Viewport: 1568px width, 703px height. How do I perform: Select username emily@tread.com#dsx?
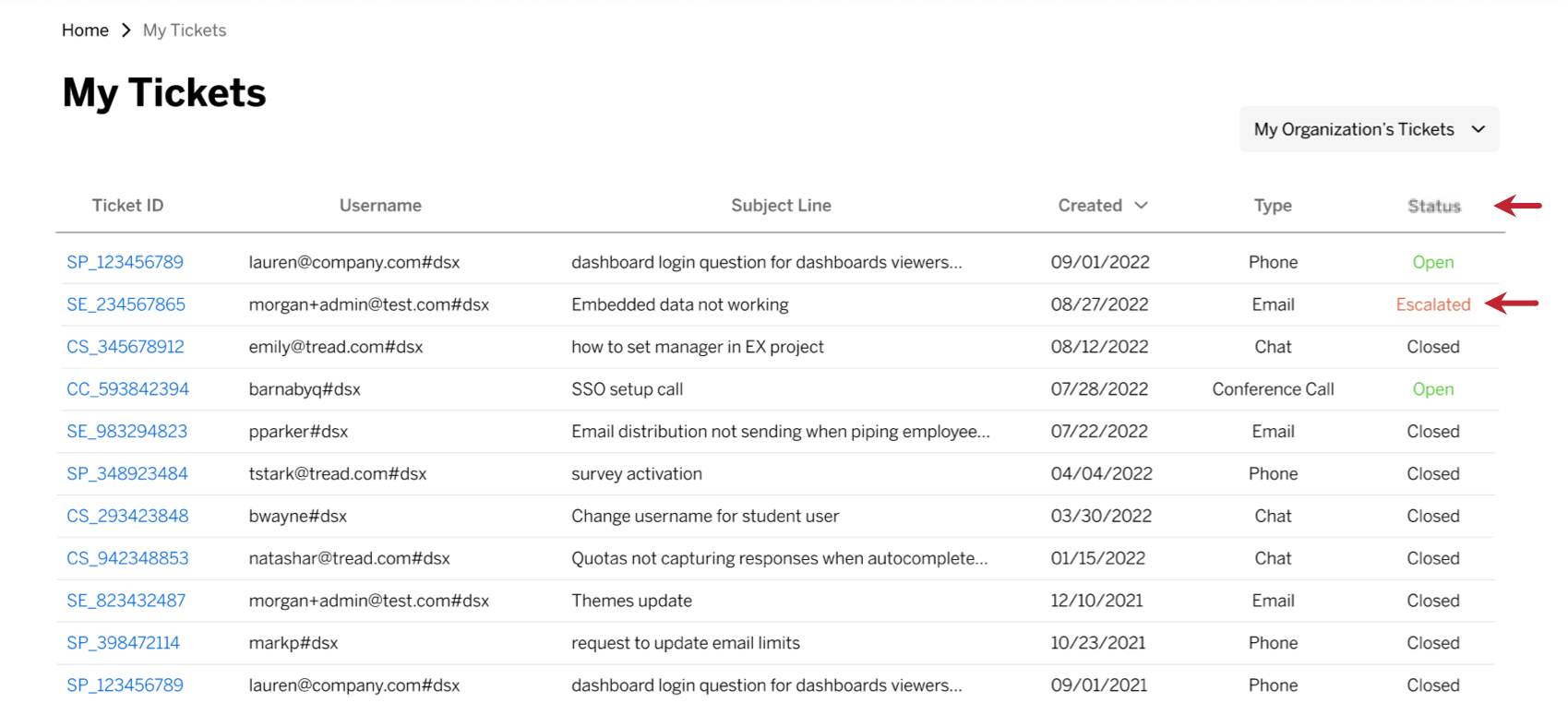[x=336, y=347]
